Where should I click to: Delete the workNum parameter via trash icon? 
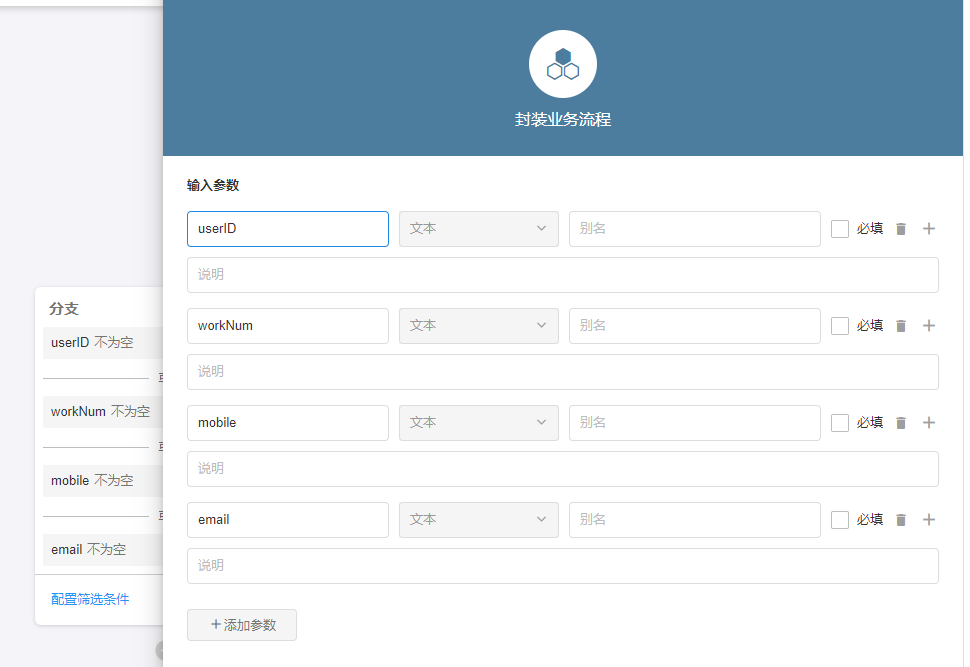[x=901, y=326]
